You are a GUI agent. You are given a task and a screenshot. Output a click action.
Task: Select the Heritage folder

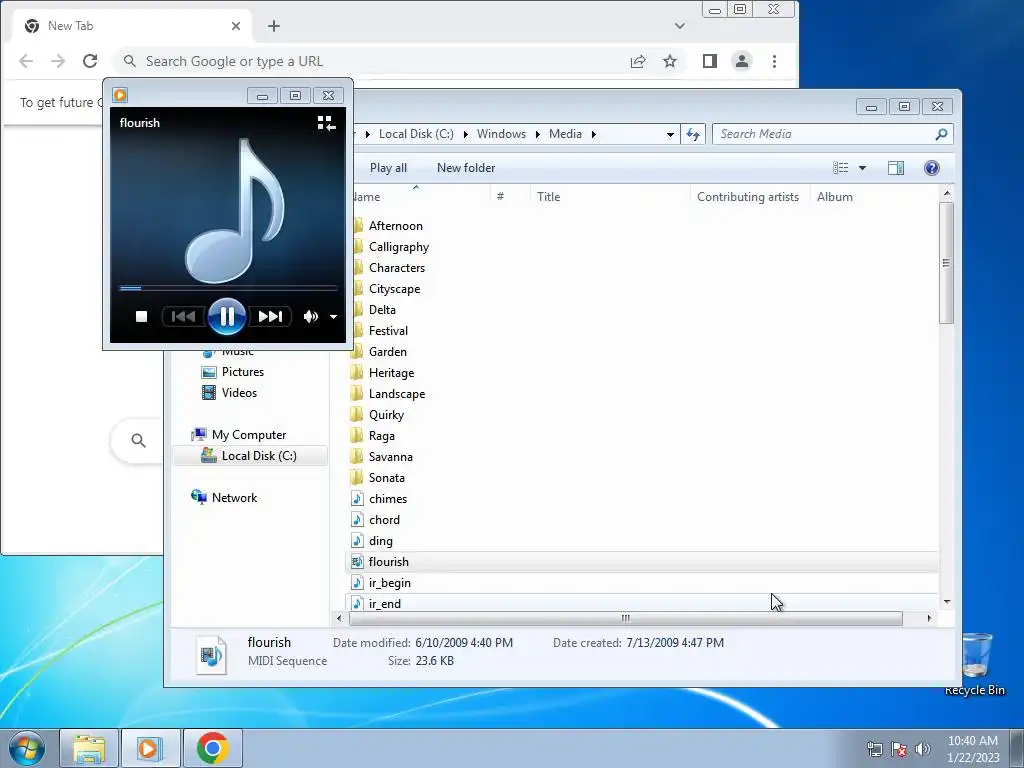tap(391, 373)
